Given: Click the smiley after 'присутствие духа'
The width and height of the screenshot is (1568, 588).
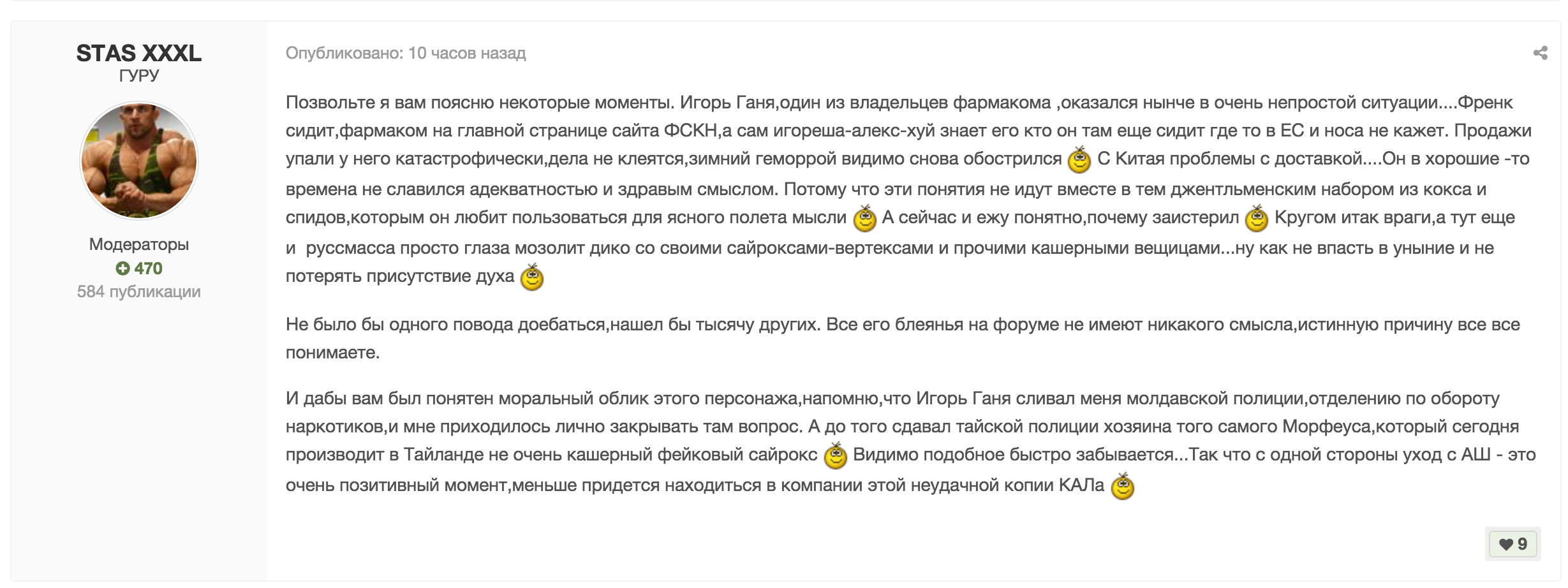Looking at the screenshot, I should tap(532, 277).
